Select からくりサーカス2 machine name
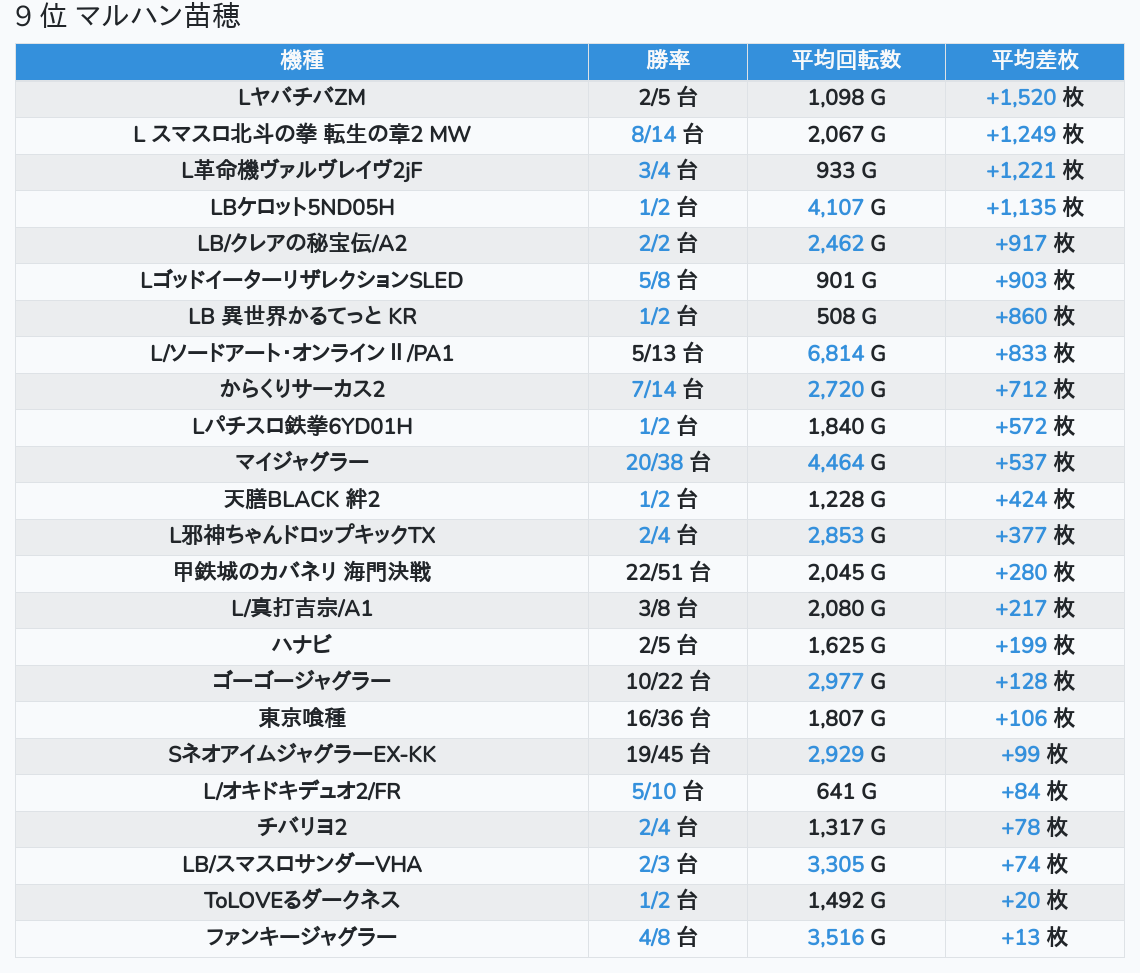Image resolution: width=1140 pixels, height=973 pixels. [302, 390]
